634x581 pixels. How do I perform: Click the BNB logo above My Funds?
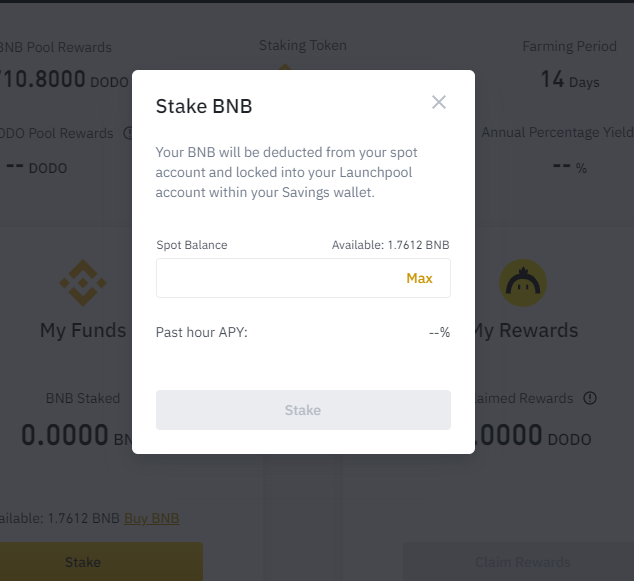pyautogui.click(x=83, y=283)
